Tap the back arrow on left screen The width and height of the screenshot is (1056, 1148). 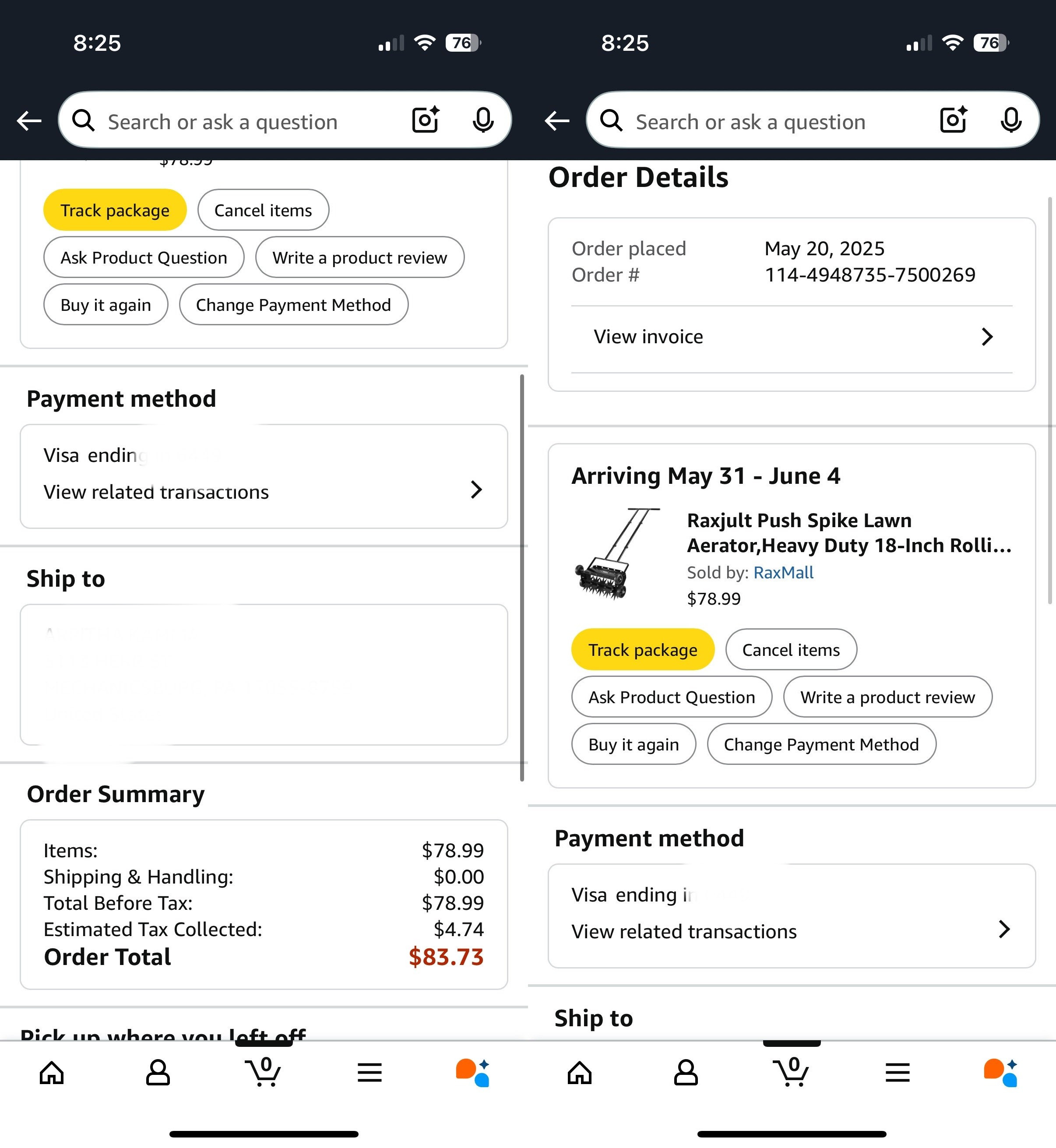pyautogui.click(x=29, y=120)
